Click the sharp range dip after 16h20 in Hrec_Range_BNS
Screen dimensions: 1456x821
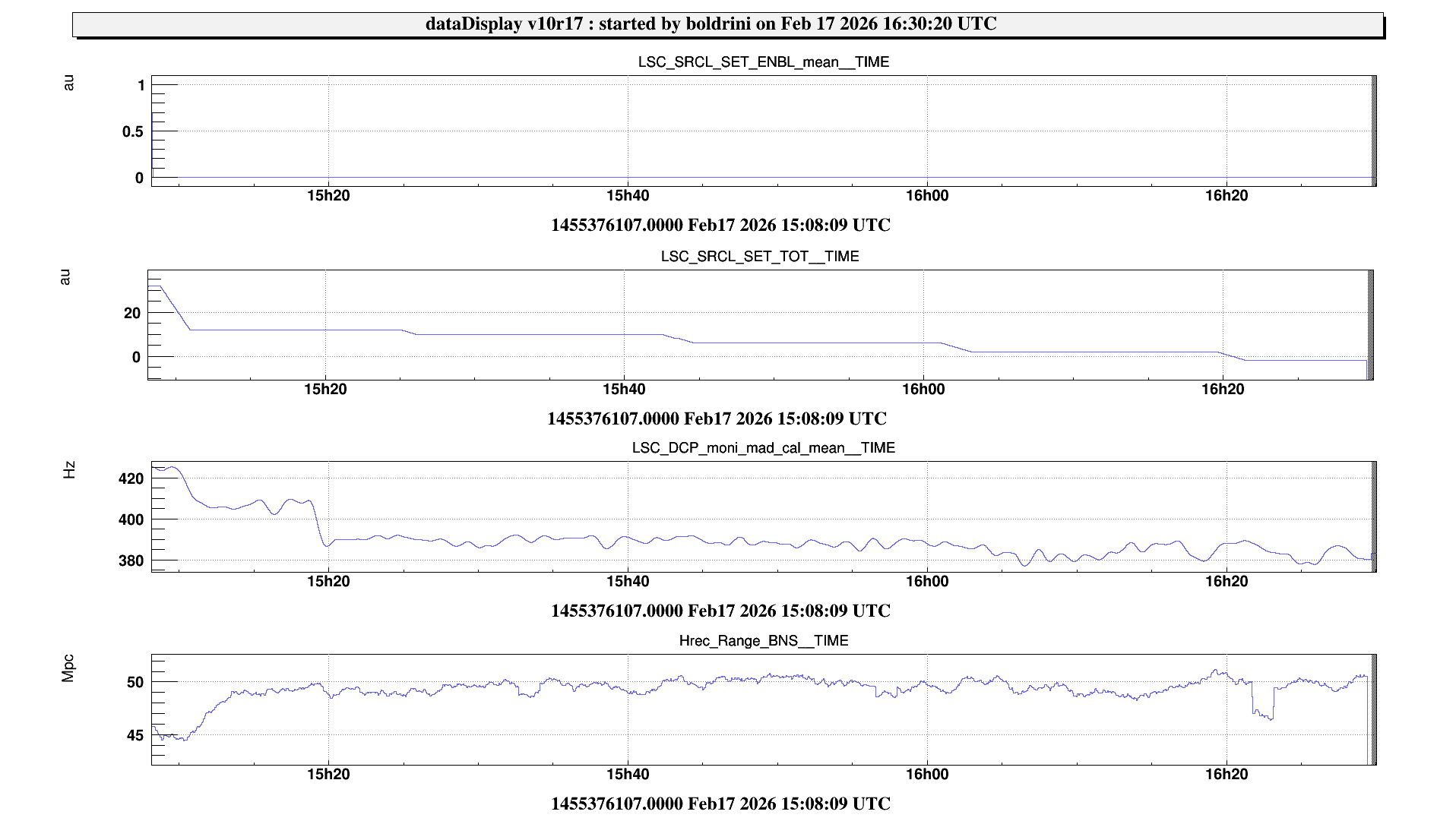click(1262, 714)
